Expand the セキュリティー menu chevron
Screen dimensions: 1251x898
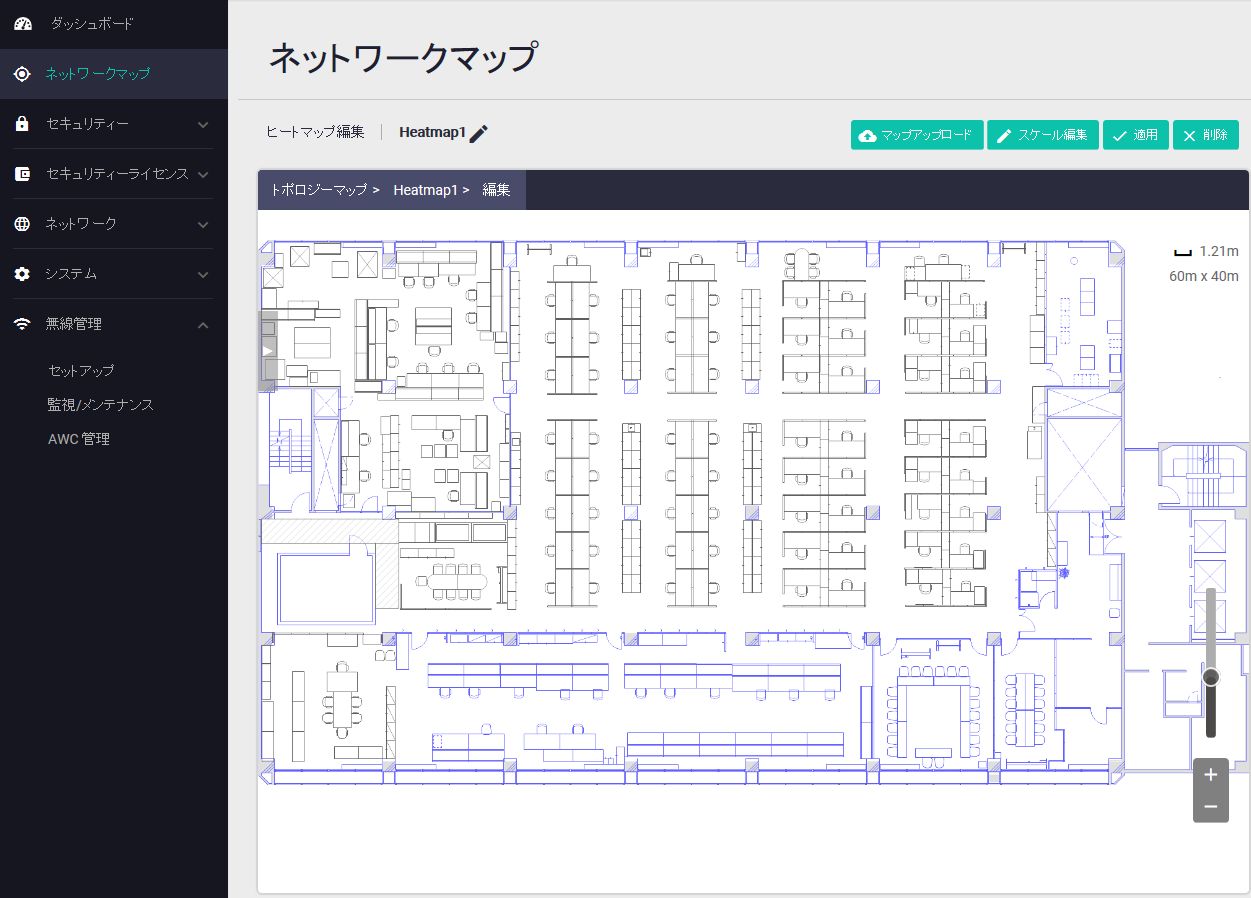point(203,125)
